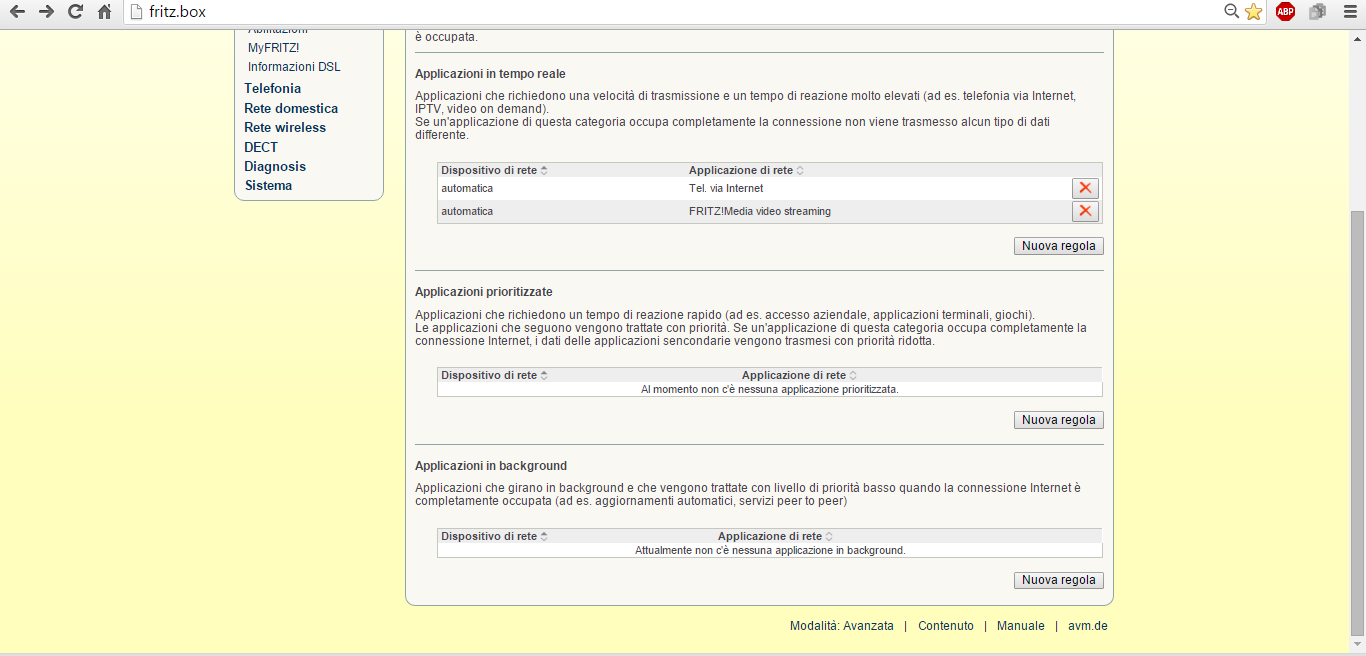
Task: Open the Manuale link in footer
Action: click(1020, 626)
